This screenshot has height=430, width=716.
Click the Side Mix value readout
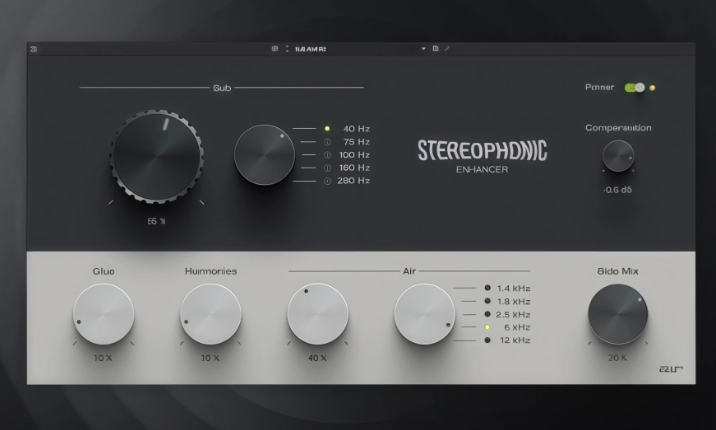pos(617,358)
